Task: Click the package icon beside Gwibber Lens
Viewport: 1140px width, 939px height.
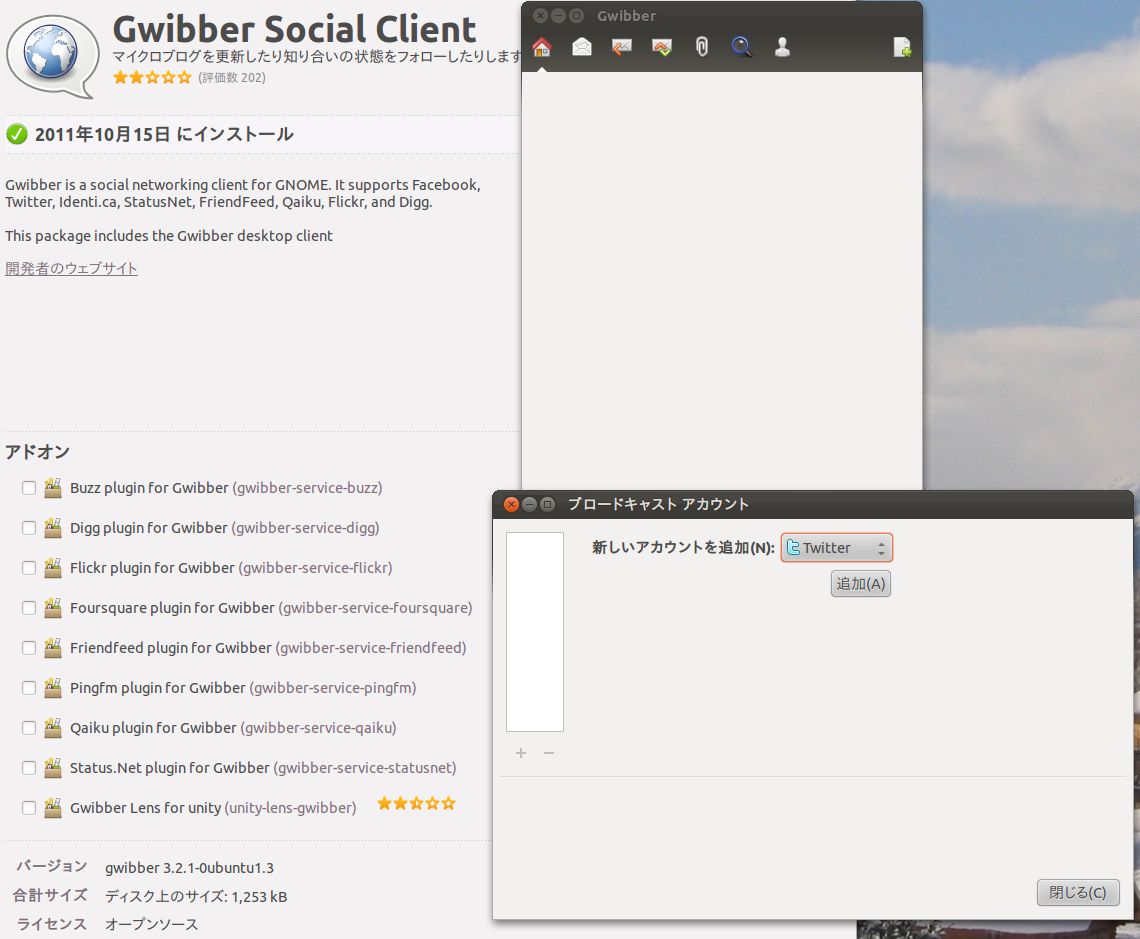Action: pyautogui.click(x=52, y=807)
